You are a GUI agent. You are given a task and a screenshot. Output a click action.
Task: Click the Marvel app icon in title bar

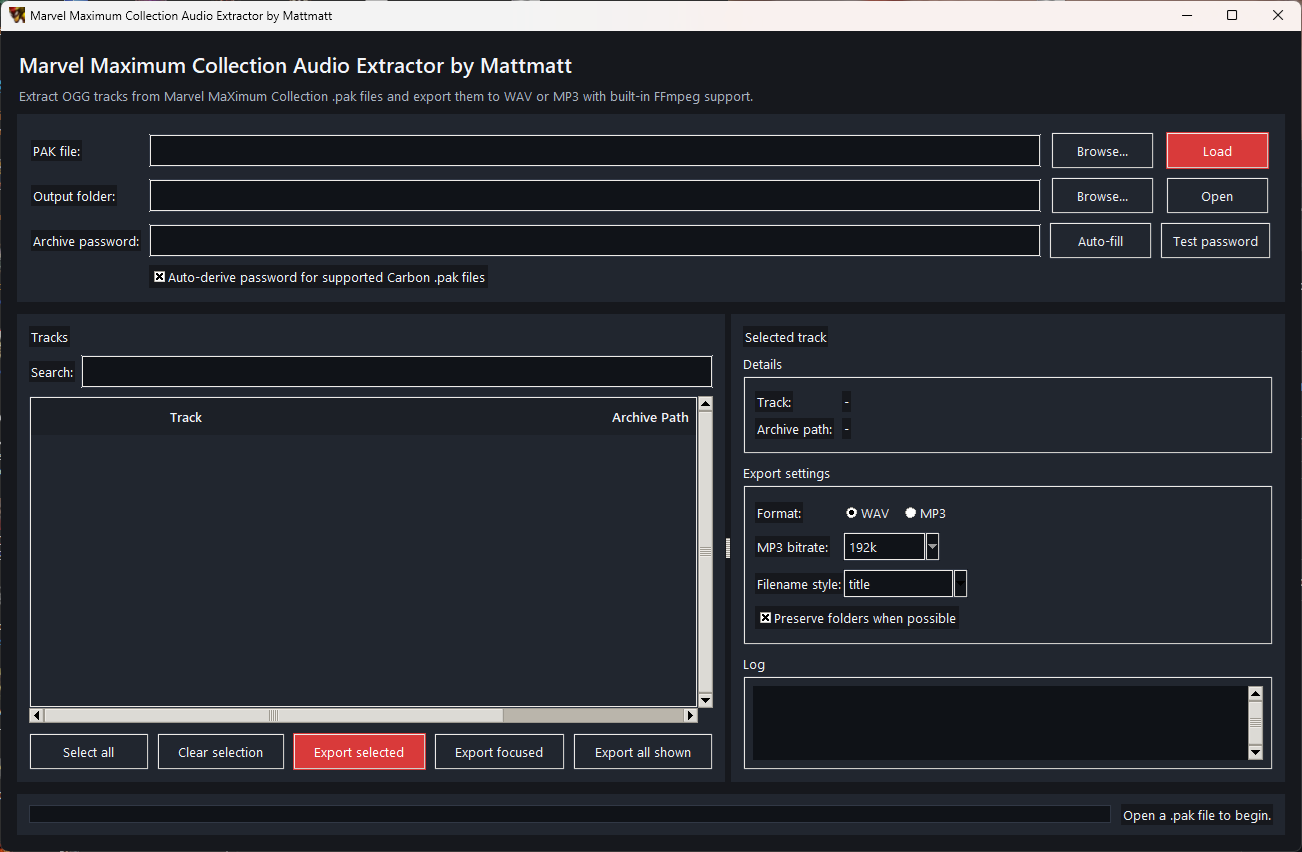pyautogui.click(x=15, y=15)
